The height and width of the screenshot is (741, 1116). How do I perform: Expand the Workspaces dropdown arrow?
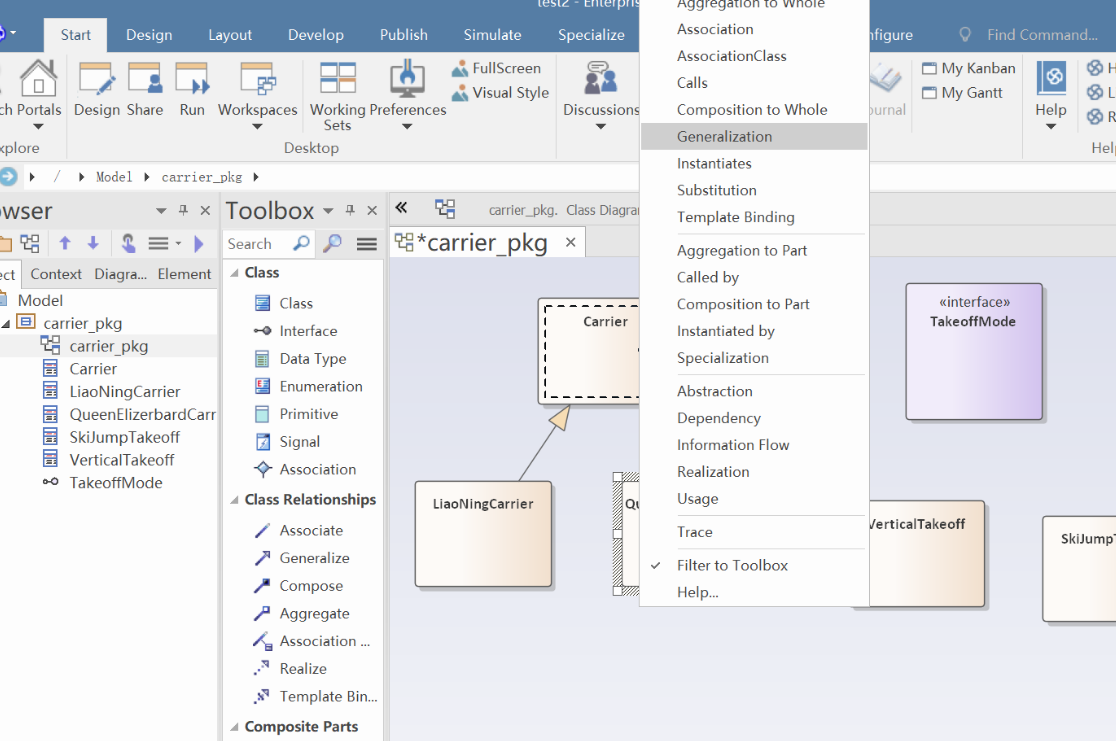[x=258, y=127]
